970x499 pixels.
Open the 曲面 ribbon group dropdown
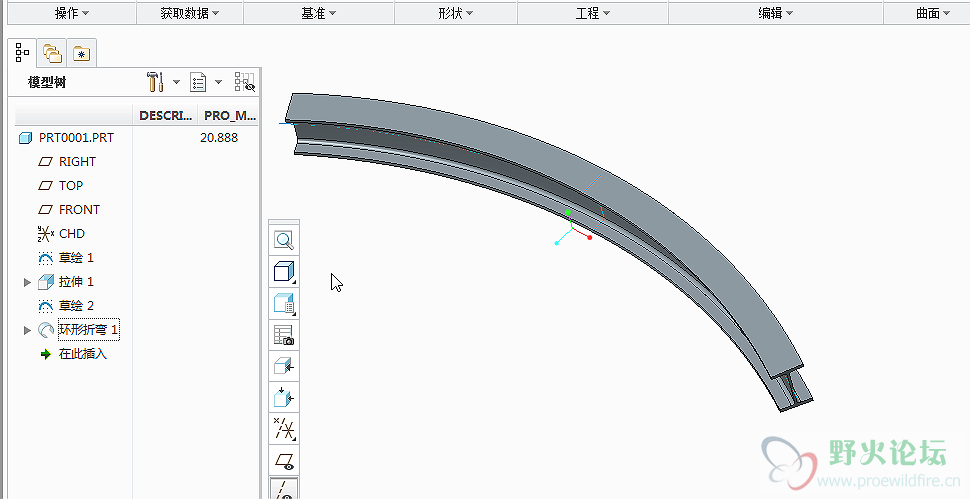pos(933,13)
